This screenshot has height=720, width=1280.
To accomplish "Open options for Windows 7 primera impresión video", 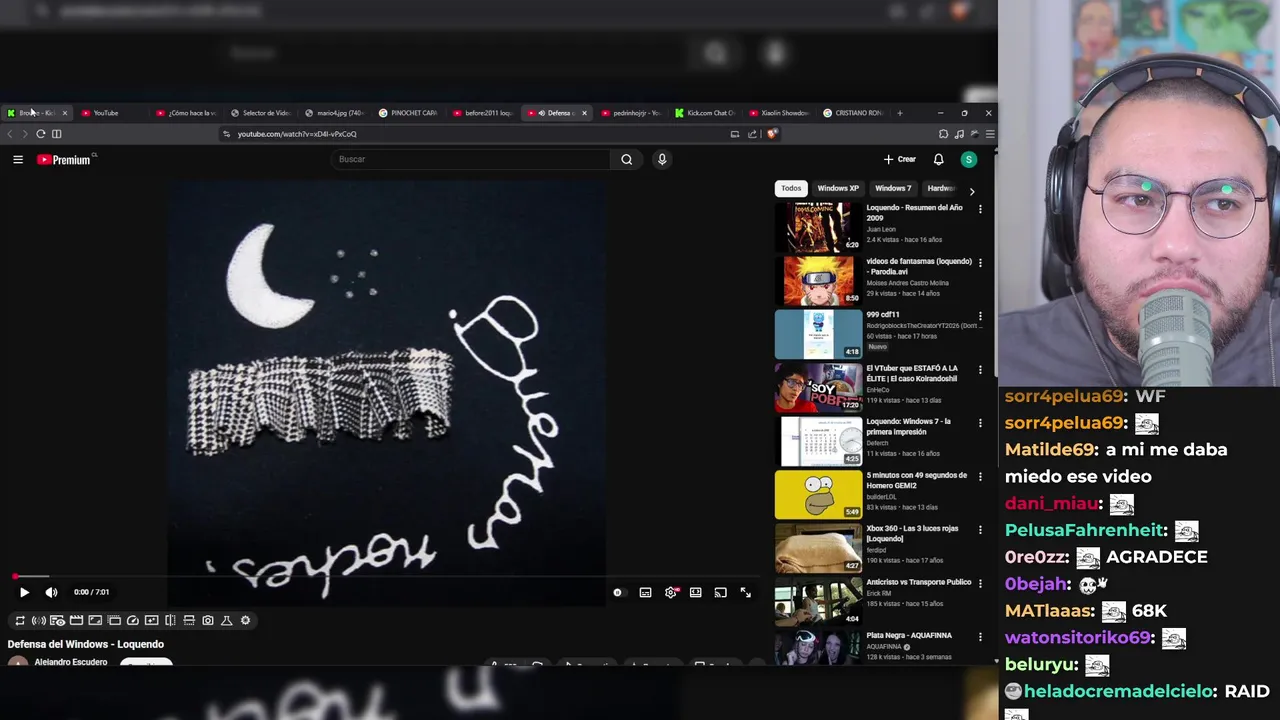I will tap(980, 423).
